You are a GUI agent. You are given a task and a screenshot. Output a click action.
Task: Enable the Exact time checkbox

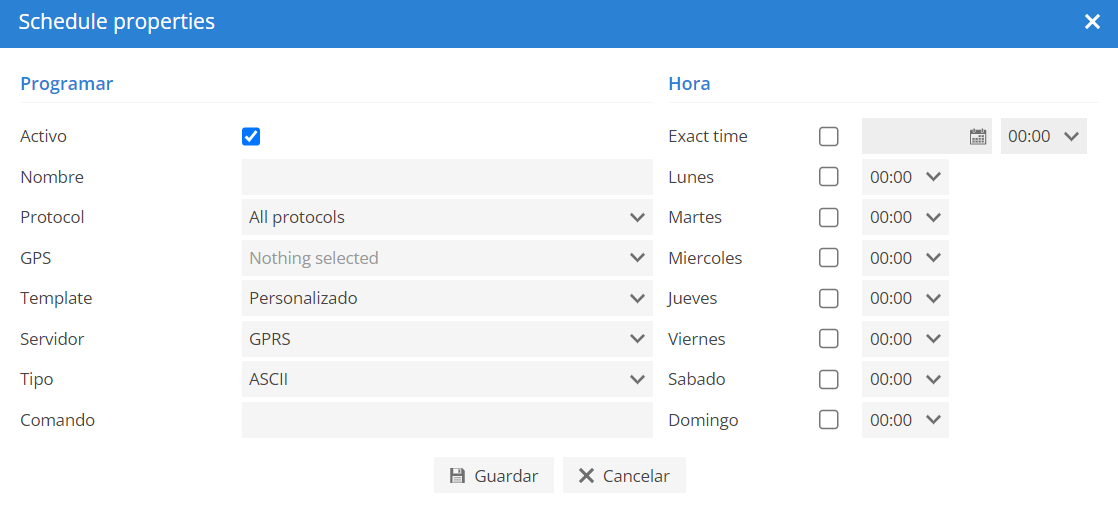pyautogui.click(x=829, y=136)
